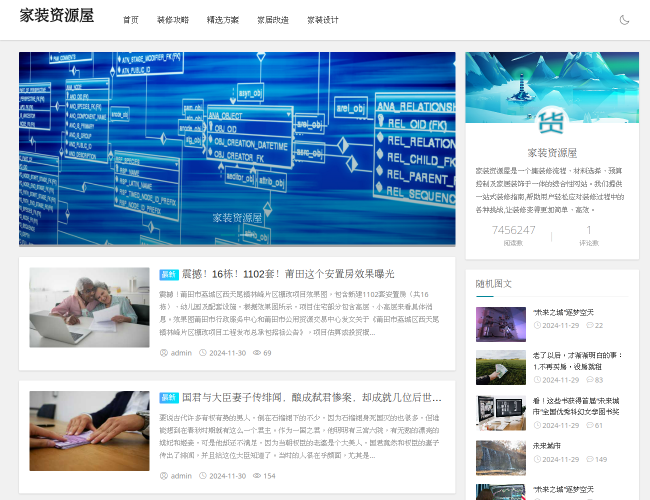650x500 pixels.
Task: Click the blue database diagram banner image
Action: click(x=237, y=149)
